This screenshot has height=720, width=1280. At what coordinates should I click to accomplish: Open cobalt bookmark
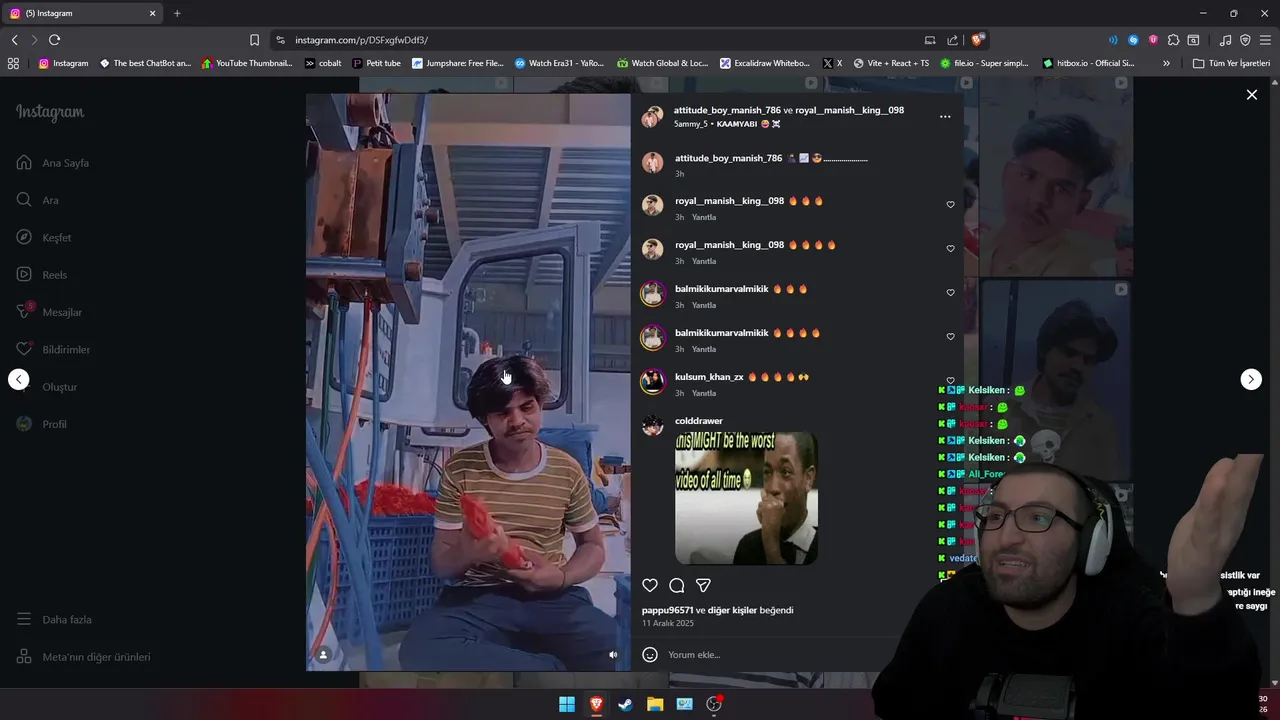click(323, 63)
